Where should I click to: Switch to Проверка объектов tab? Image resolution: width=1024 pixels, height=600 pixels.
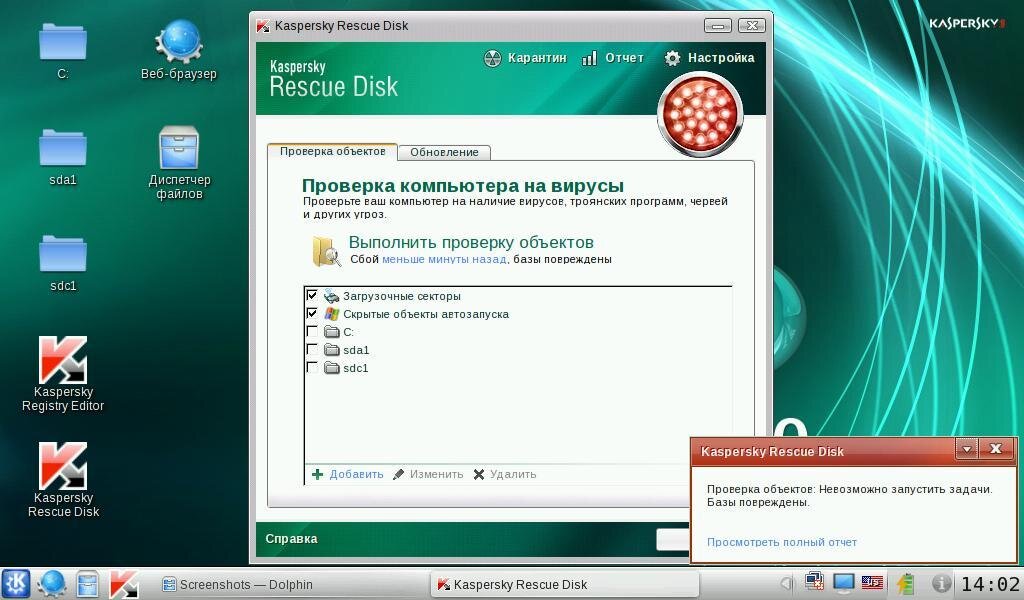[332, 151]
